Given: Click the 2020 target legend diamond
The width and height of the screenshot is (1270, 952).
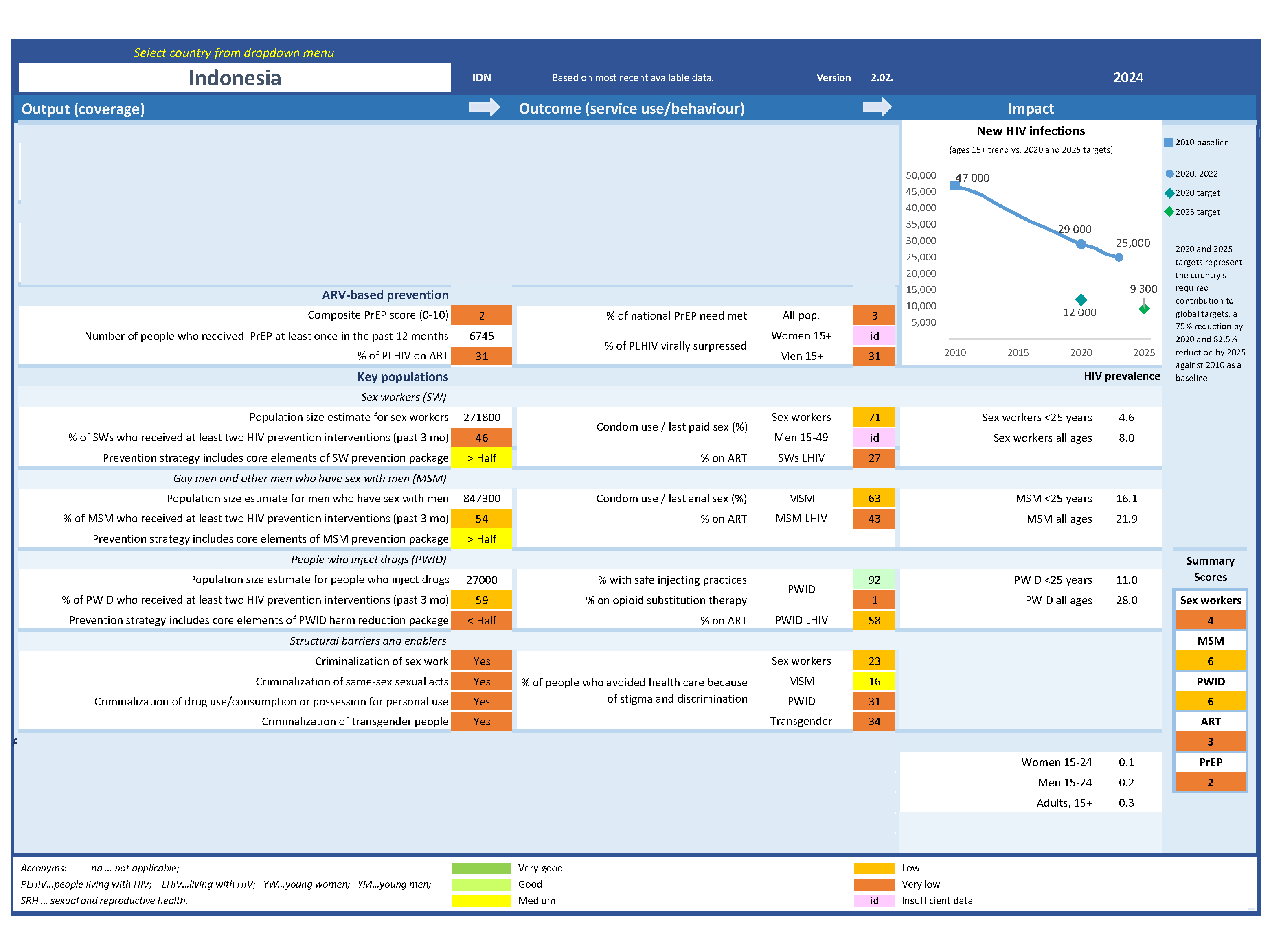Looking at the screenshot, I should (1169, 193).
